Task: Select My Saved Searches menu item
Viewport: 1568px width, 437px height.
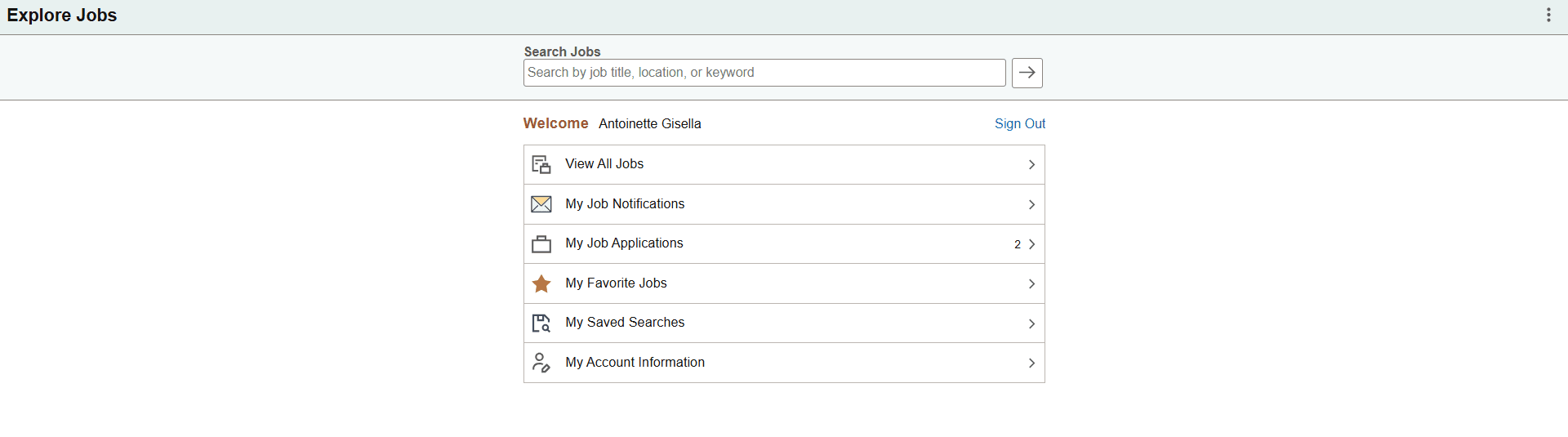Action: click(625, 323)
